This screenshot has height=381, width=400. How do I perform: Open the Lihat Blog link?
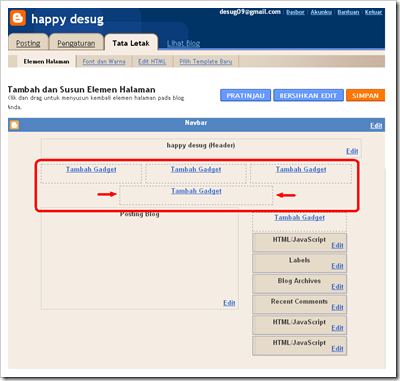183,43
